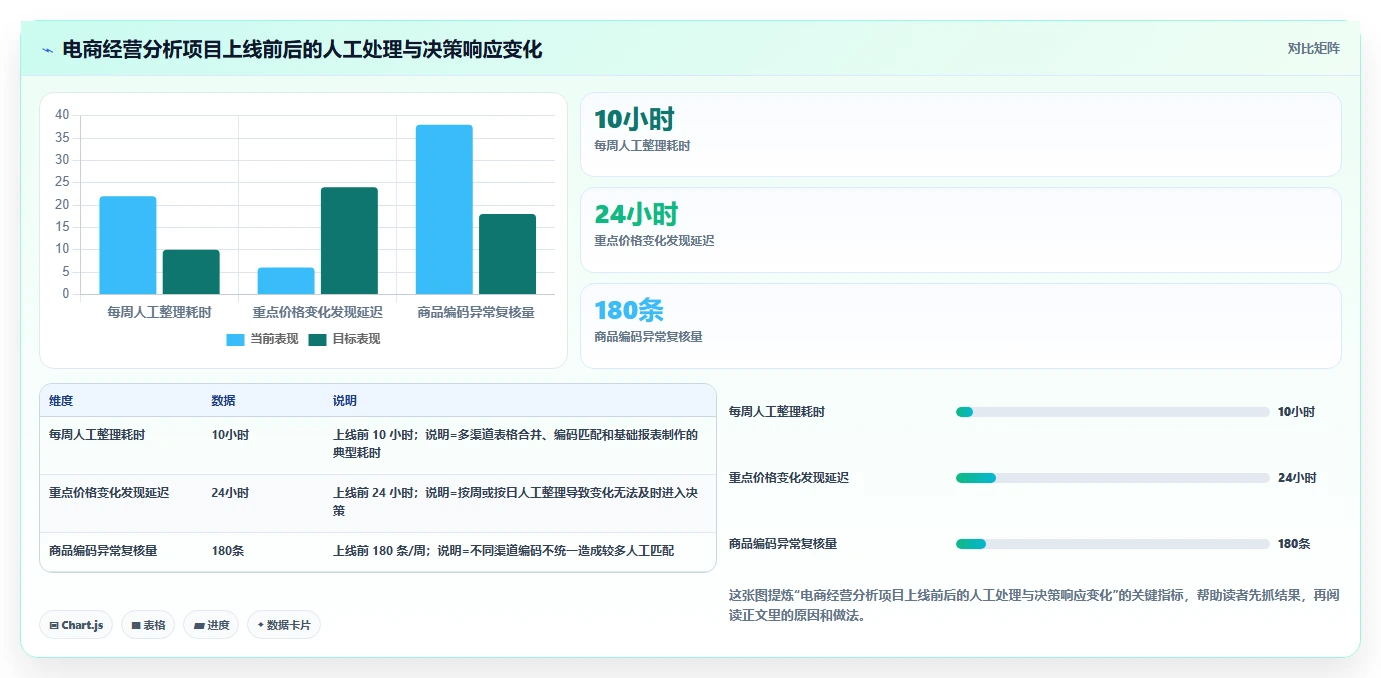Click table cell 180条

click(x=228, y=551)
